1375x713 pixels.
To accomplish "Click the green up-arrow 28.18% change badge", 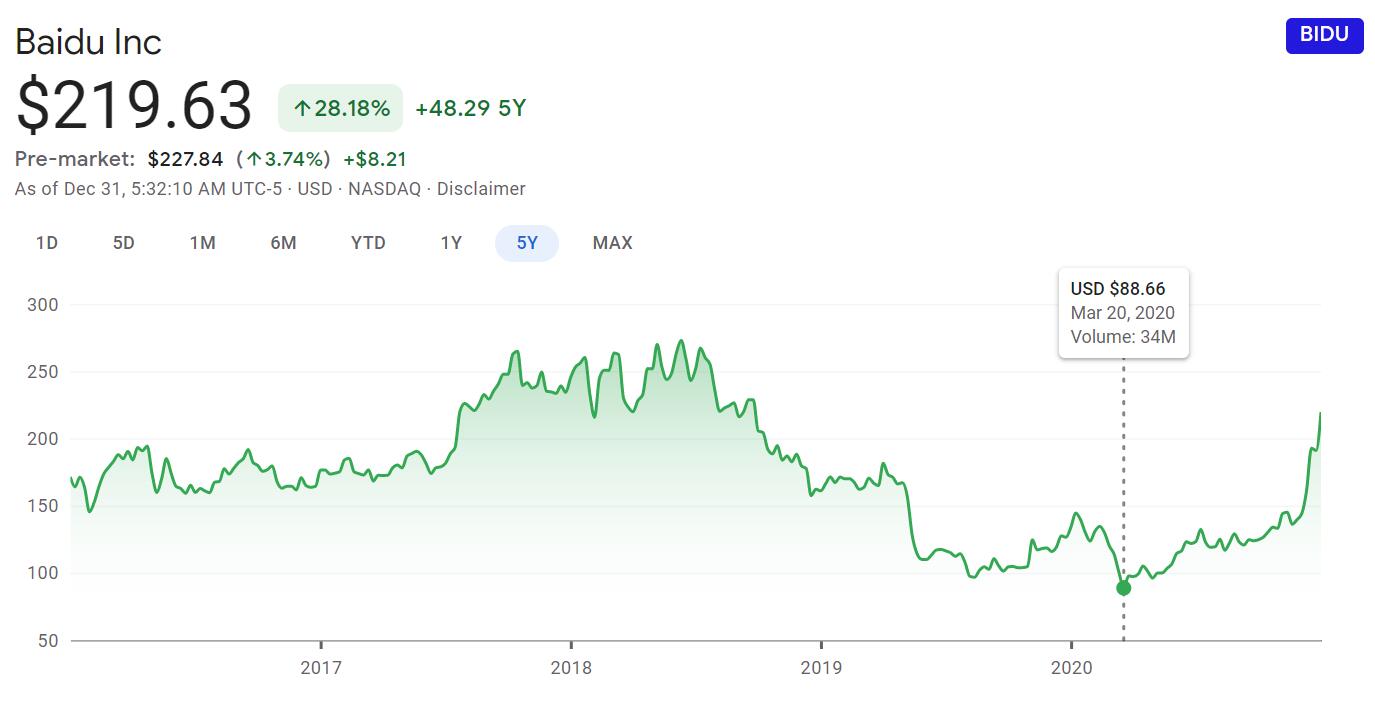I will 340,108.
